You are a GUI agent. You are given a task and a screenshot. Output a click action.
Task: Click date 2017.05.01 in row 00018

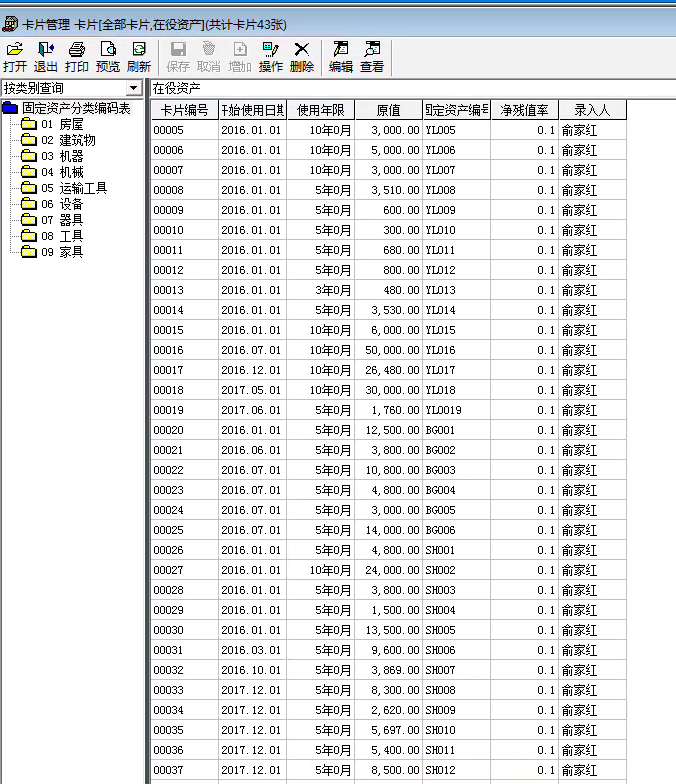[x=253, y=390]
